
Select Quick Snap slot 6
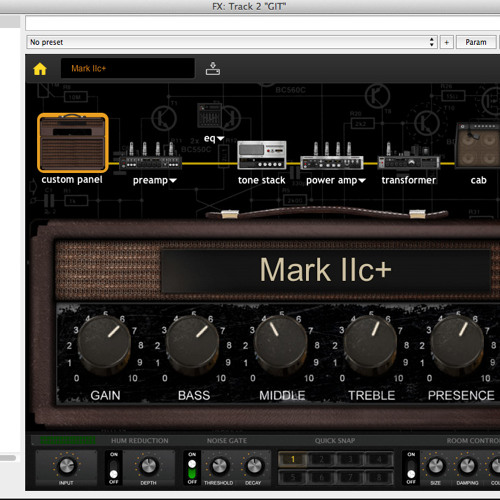[x=322, y=477]
